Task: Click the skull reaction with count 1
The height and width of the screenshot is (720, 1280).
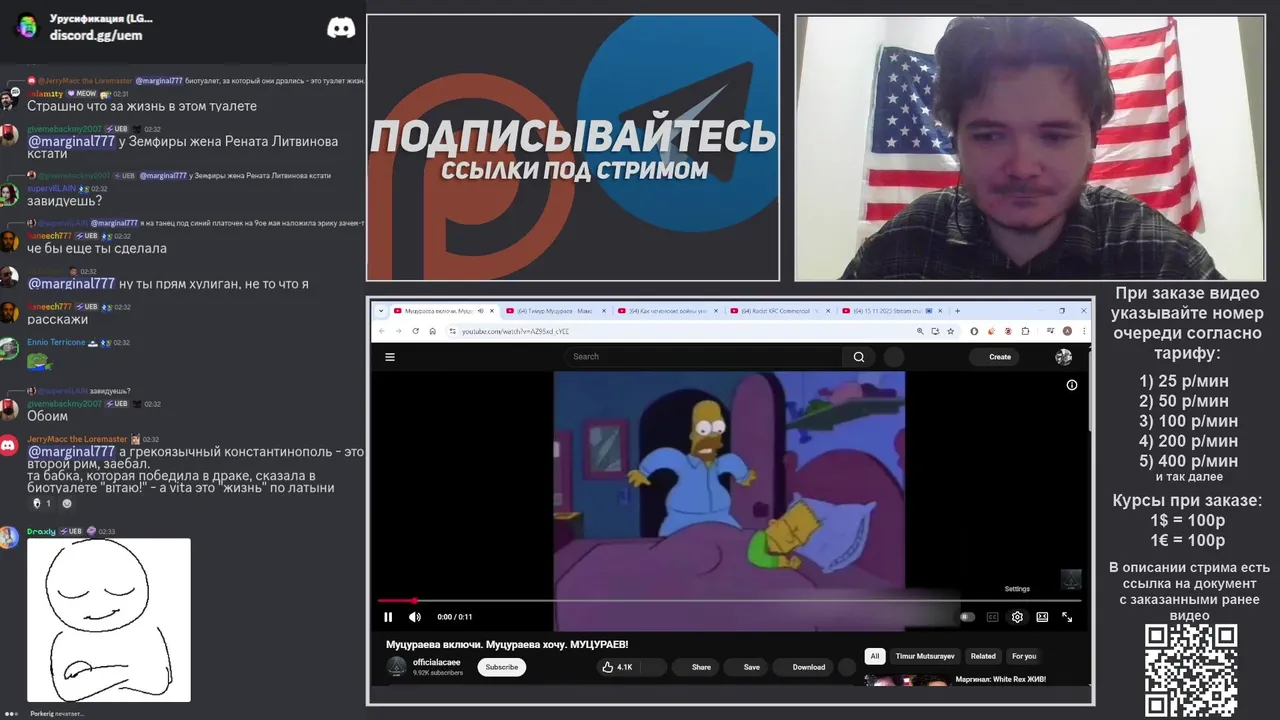Action: tap(41, 503)
